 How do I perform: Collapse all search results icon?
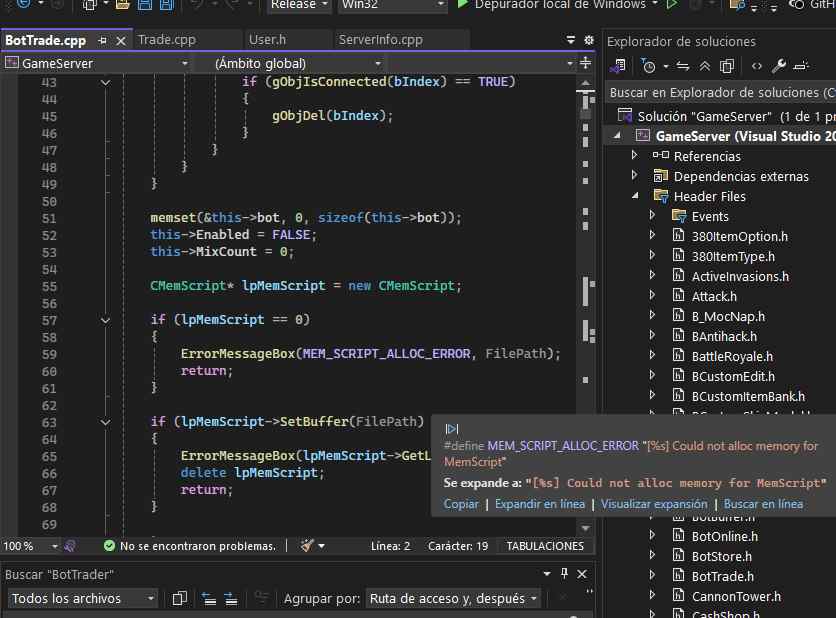coord(209,598)
